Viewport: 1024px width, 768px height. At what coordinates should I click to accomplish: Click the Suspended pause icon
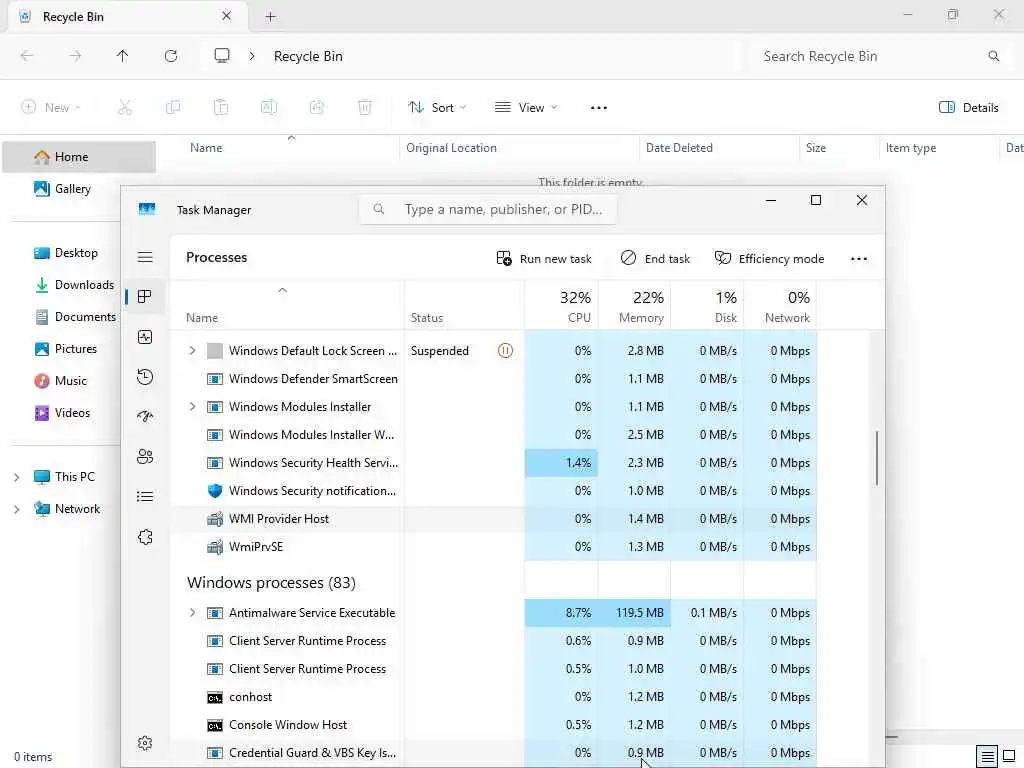pos(505,351)
